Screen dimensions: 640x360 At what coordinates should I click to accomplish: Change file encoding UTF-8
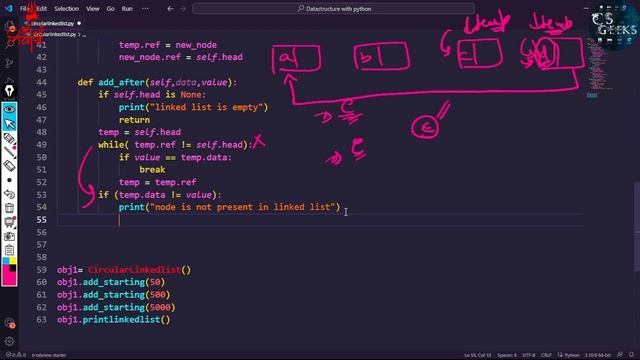(x=529, y=355)
